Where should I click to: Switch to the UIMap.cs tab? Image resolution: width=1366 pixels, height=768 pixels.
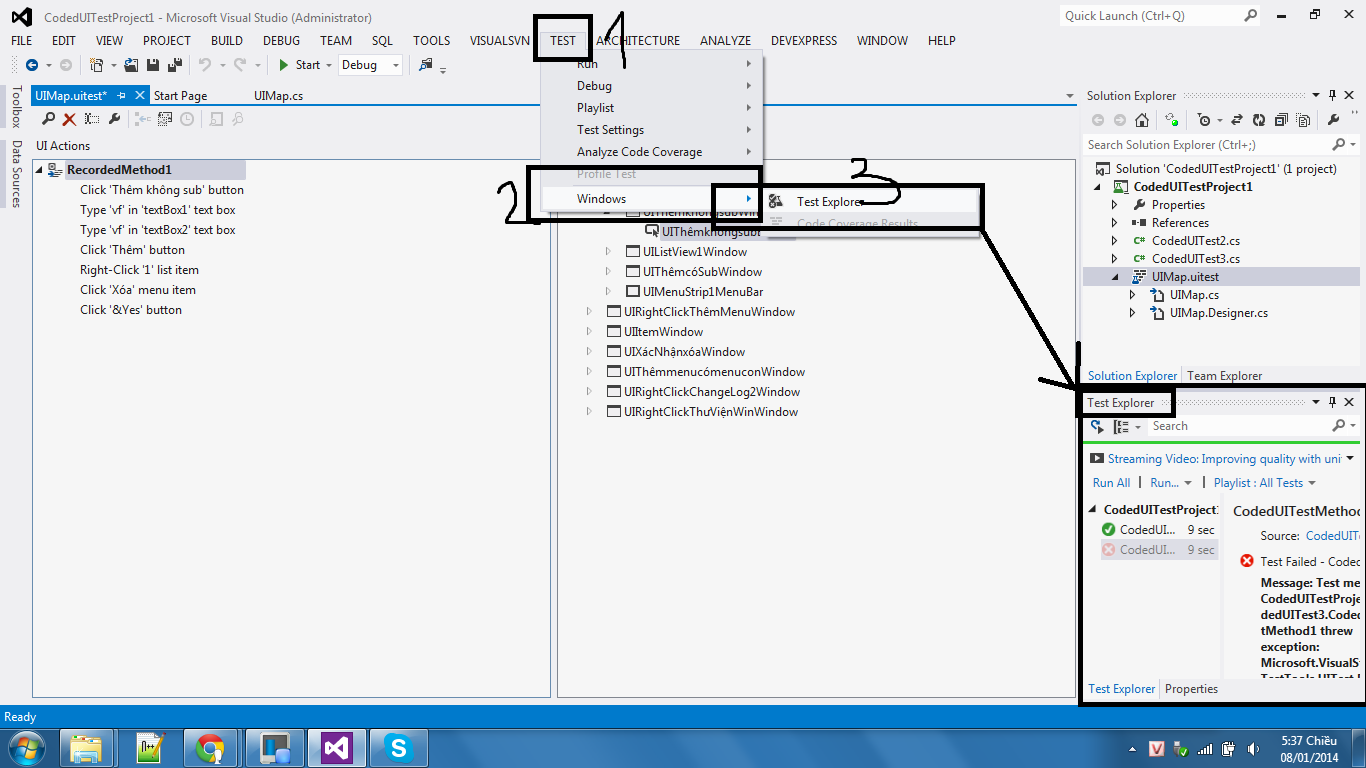(x=278, y=96)
